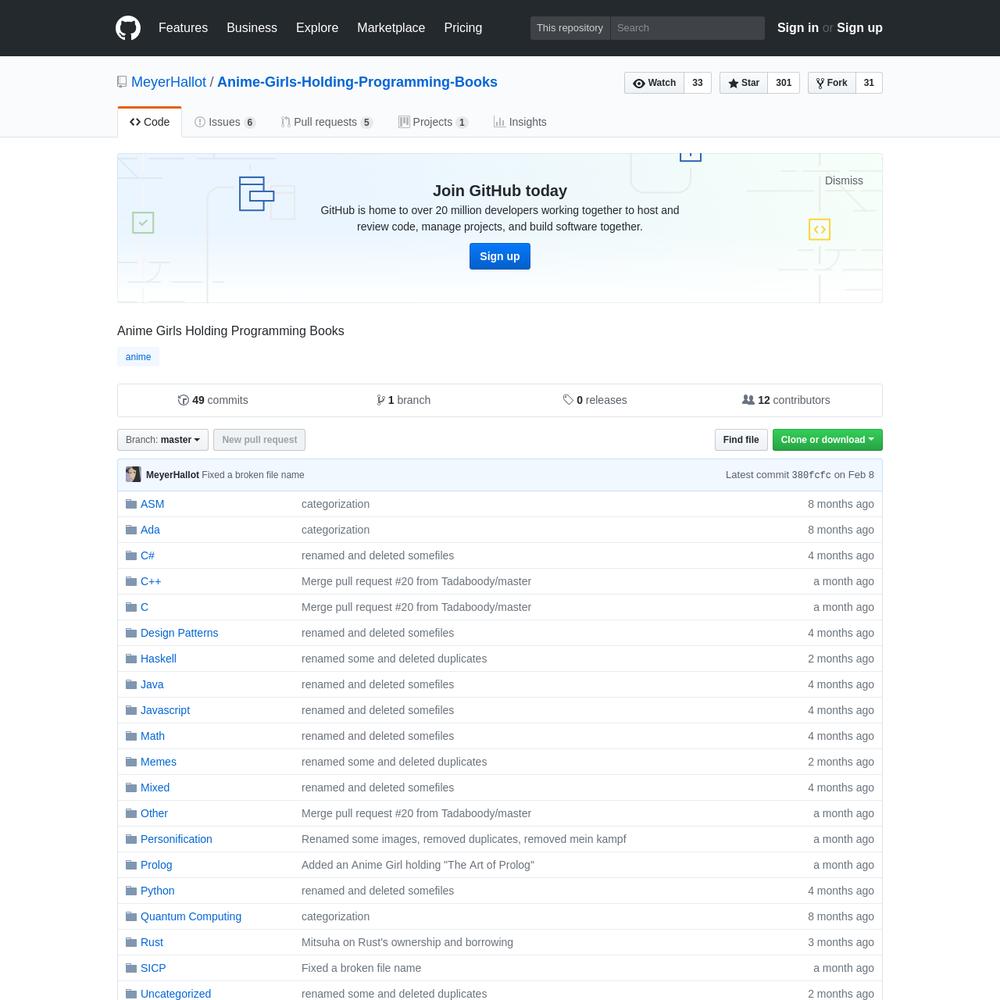Focus the repository search field
The height and width of the screenshot is (1000, 1000).
coord(688,28)
